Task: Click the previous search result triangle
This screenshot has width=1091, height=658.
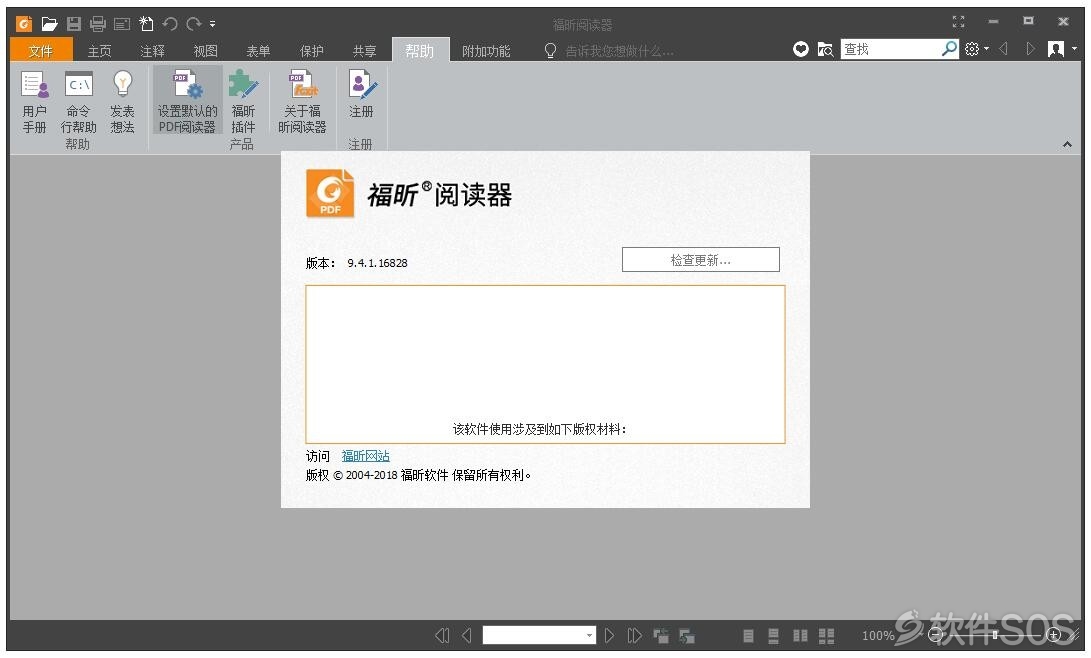Action: (x=1004, y=49)
